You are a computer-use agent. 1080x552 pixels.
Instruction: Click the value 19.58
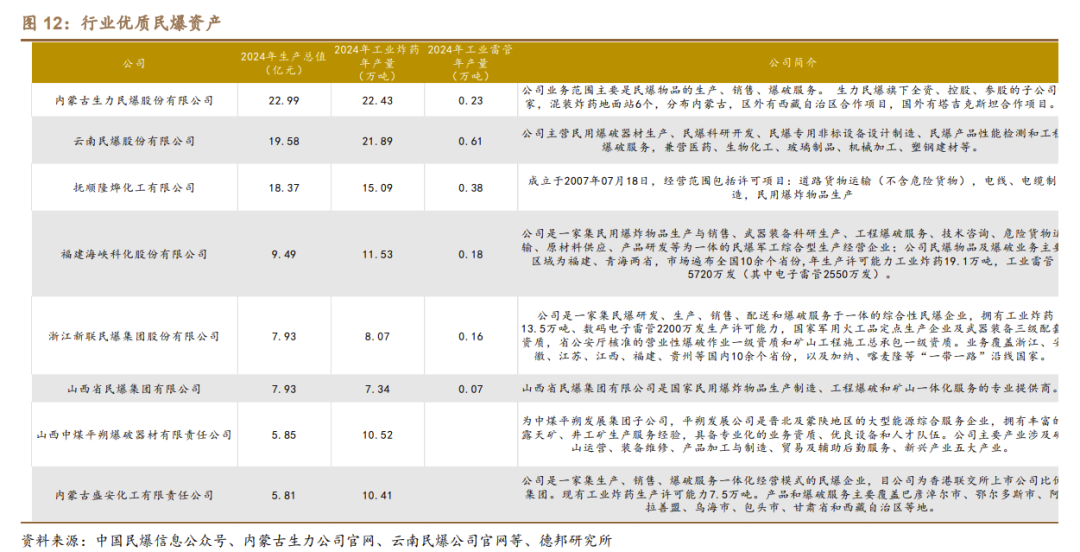284,141
